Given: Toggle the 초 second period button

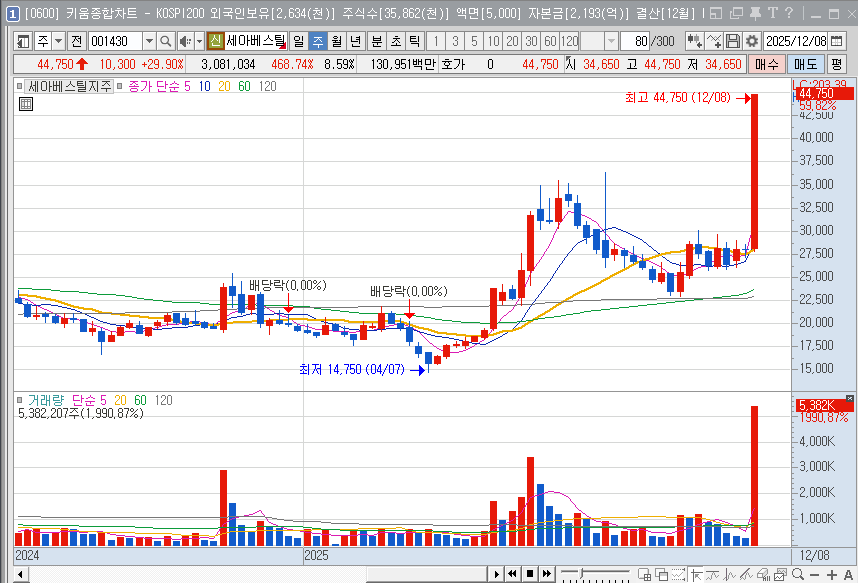Looking at the screenshot, I should pos(396,41).
